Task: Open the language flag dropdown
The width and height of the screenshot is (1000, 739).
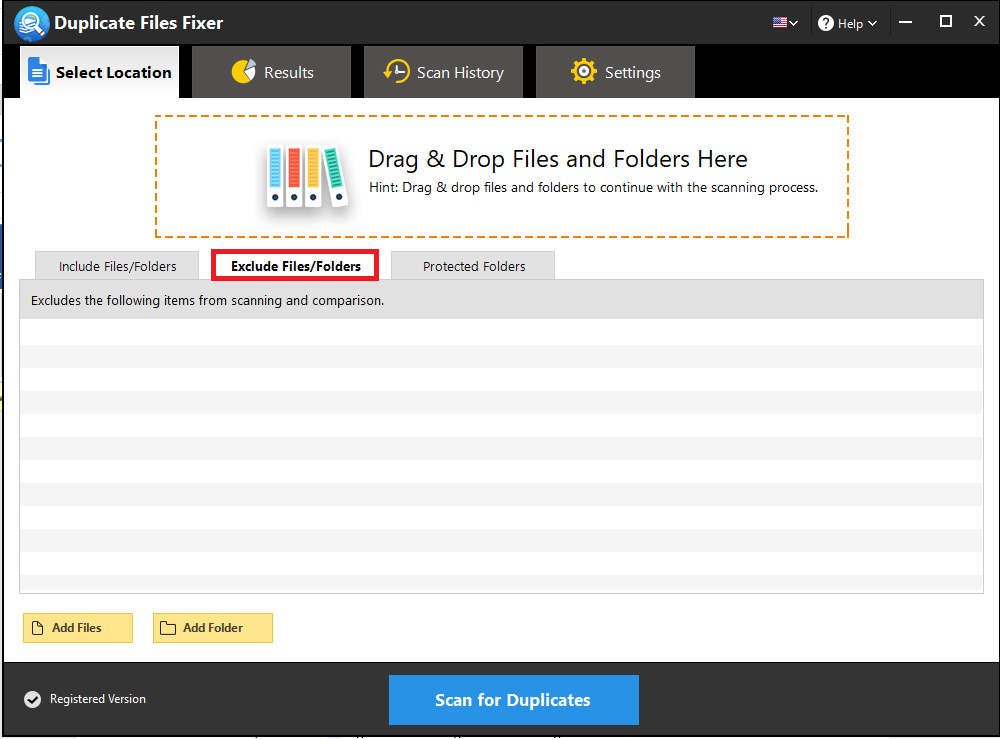Action: 785,23
